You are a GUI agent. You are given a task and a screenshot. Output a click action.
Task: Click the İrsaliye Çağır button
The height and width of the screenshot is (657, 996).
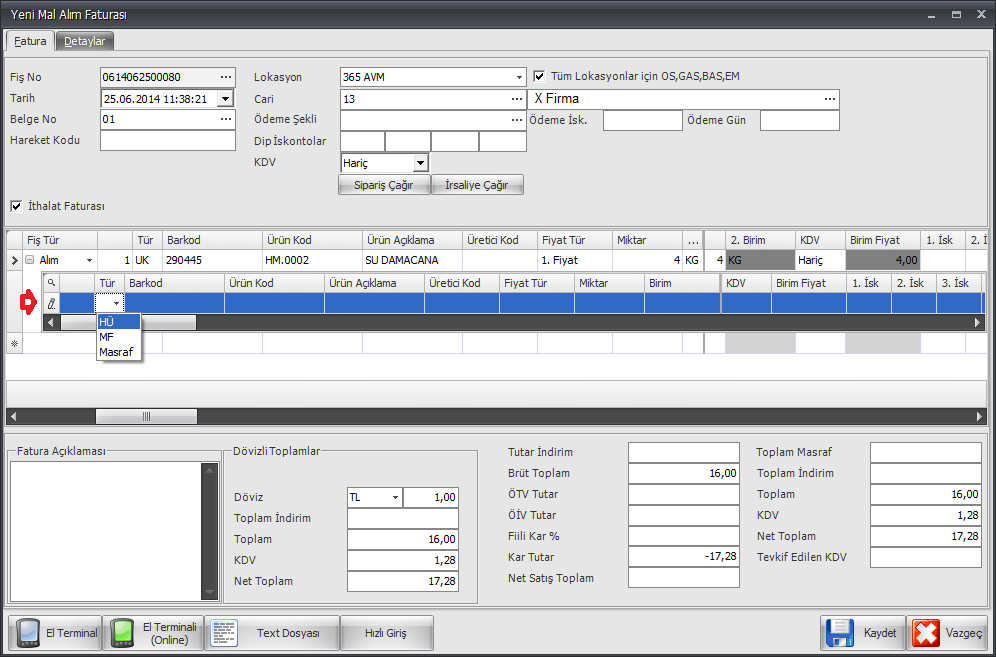coord(477,185)
